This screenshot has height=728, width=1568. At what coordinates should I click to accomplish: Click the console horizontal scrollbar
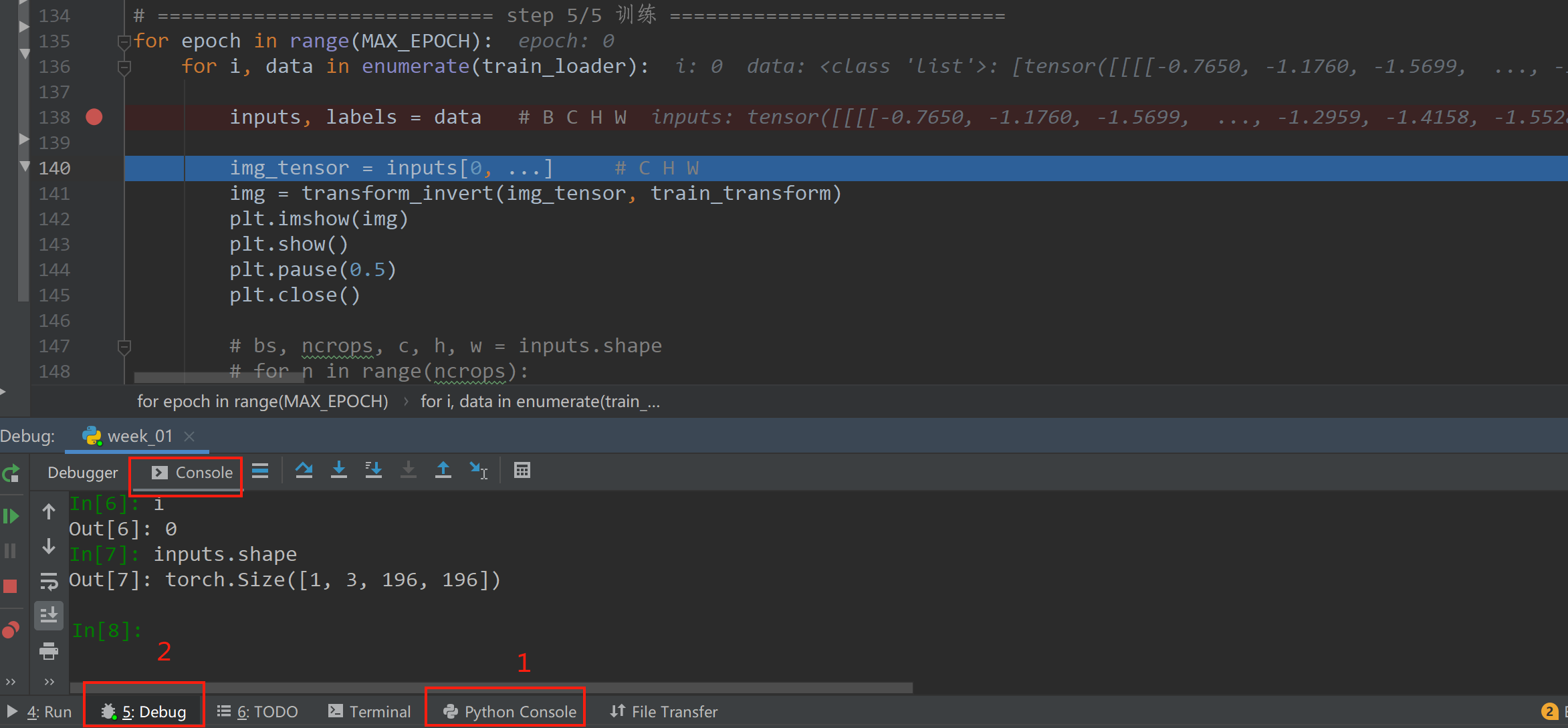click(x=491, y=688)
